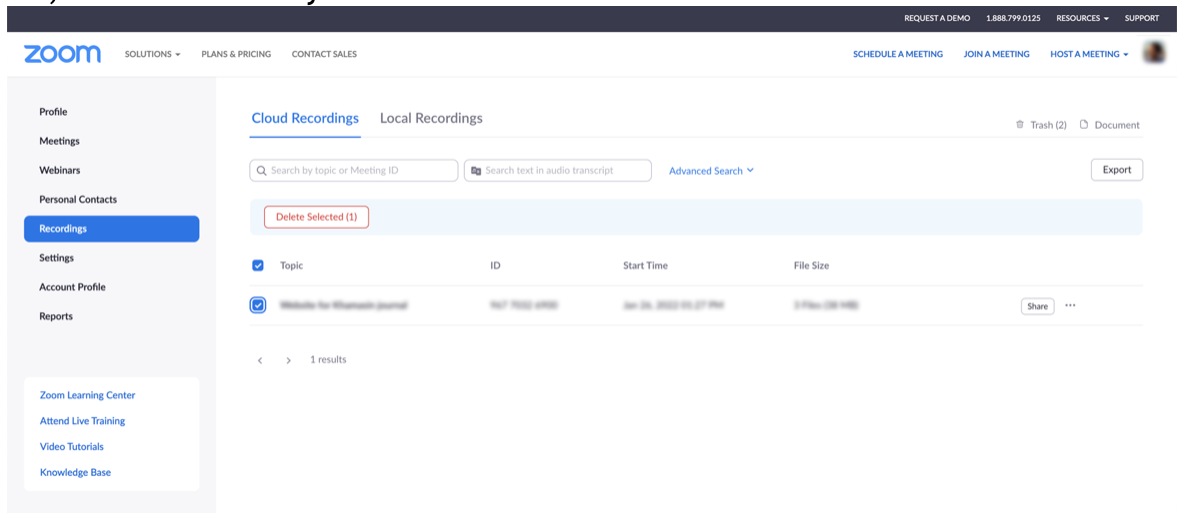The image size is (1184, 516).
Task: Click the magnifier icon in topic search
Action: point(262,171)
